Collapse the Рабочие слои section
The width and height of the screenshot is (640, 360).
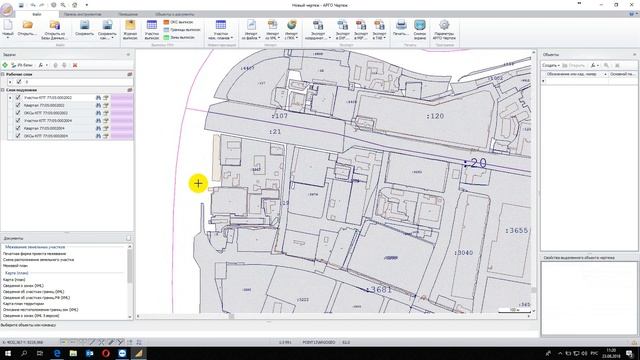click(3, 74)
